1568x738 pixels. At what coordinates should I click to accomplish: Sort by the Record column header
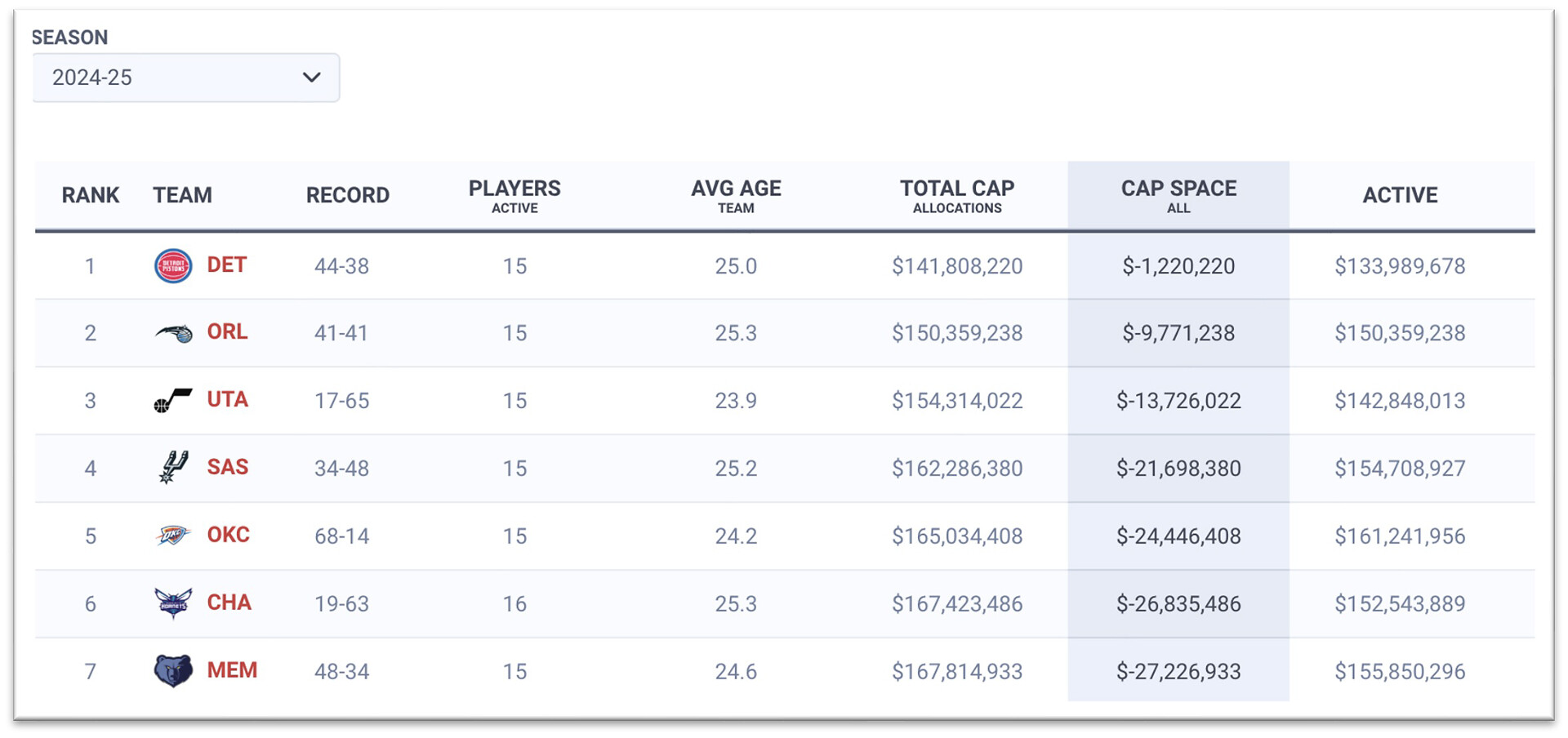pyautogui.click(x=347, y=196)
